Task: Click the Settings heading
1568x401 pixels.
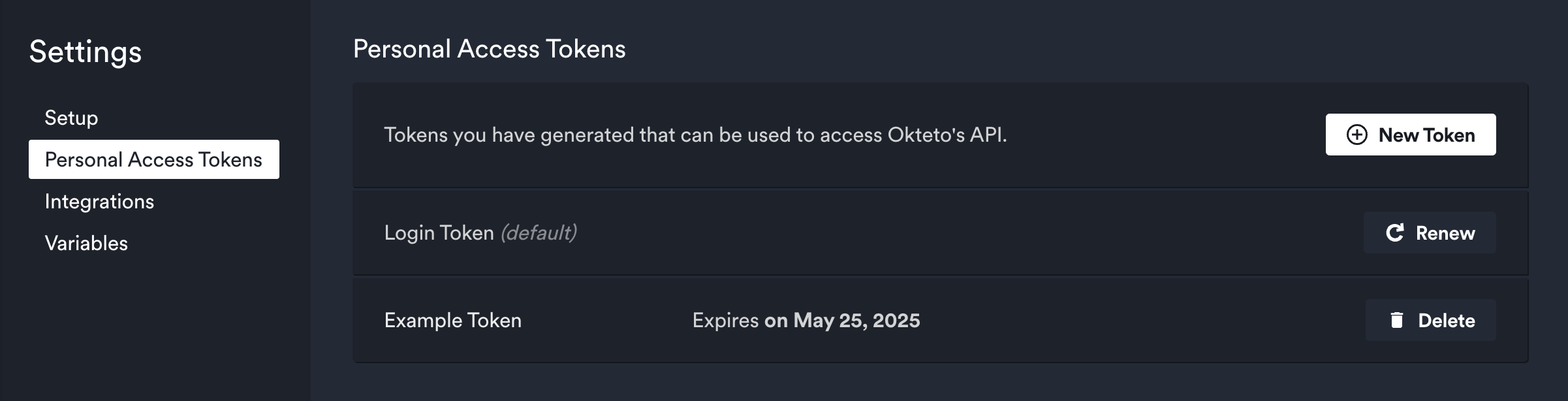Action: [x=85, y=54]
